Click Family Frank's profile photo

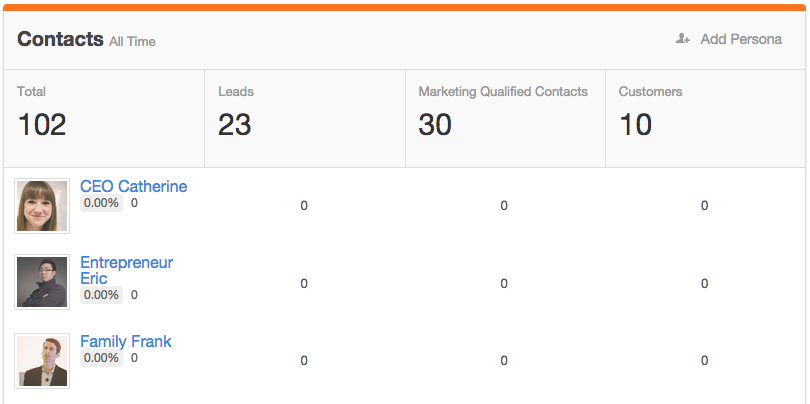42,360
